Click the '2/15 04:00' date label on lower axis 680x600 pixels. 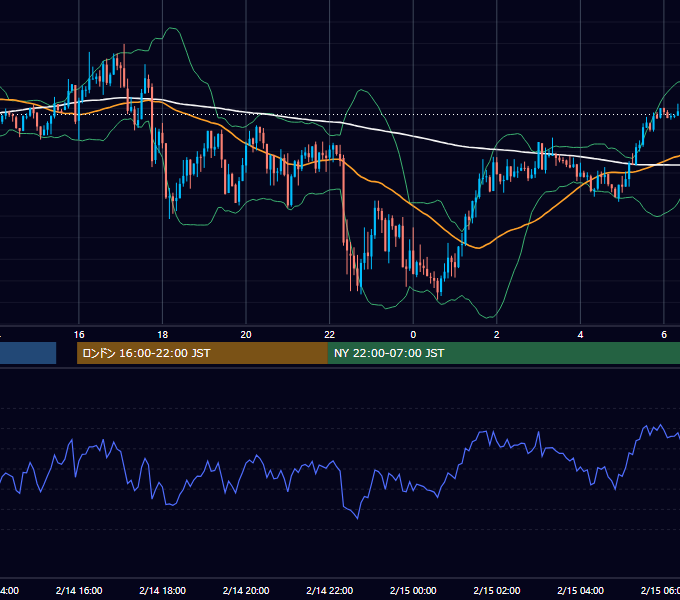click(580, 590)
